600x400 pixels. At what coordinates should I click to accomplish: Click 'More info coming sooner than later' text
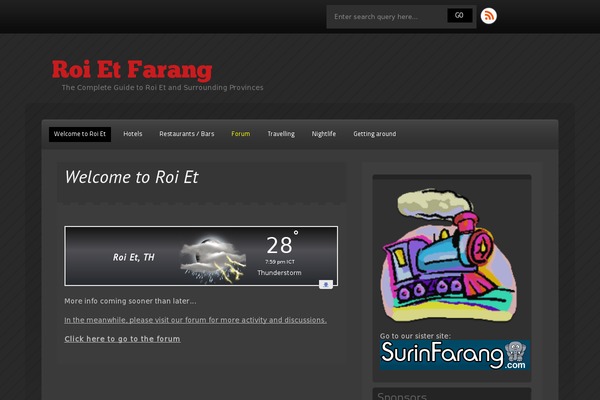click(x=130, y=301)
